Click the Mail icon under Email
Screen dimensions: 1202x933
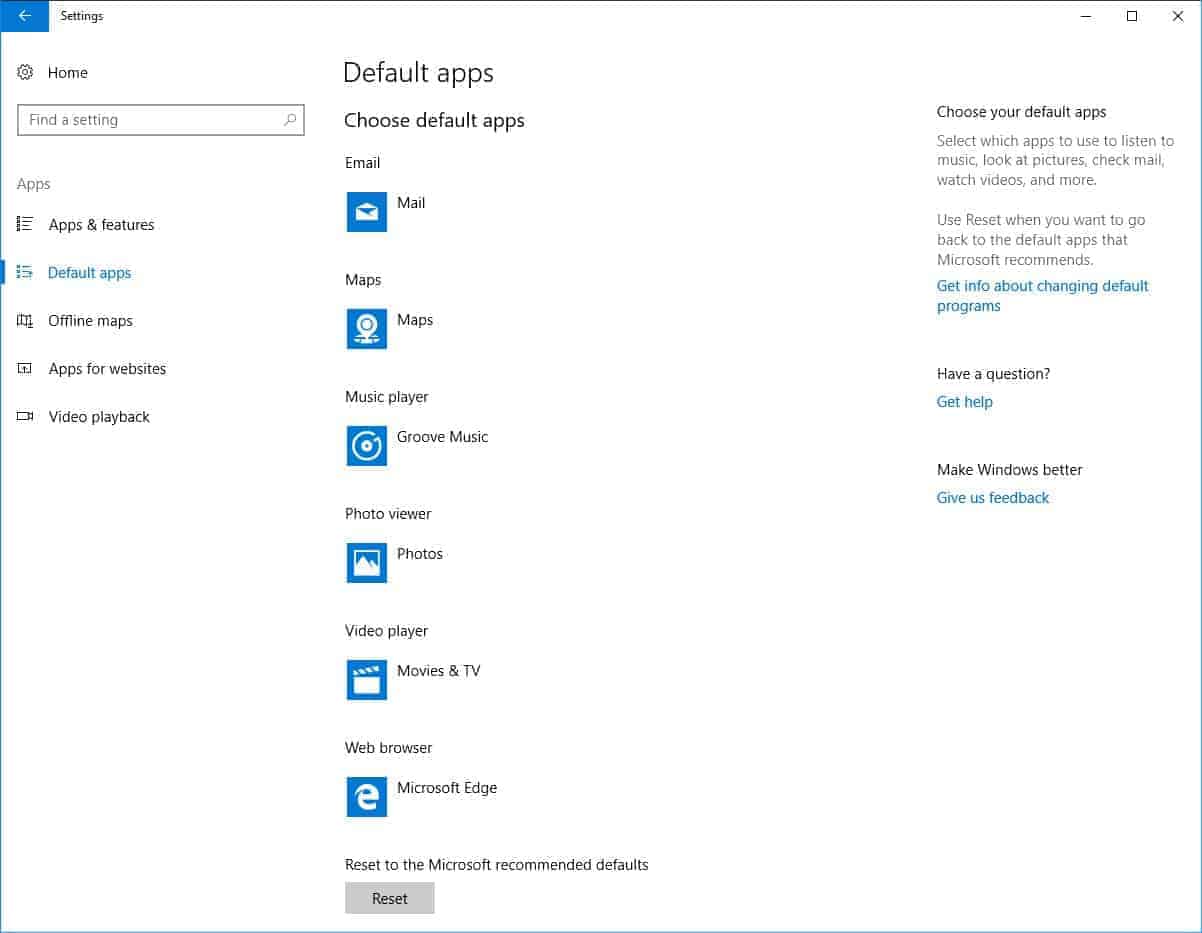[x=366, y=212]
